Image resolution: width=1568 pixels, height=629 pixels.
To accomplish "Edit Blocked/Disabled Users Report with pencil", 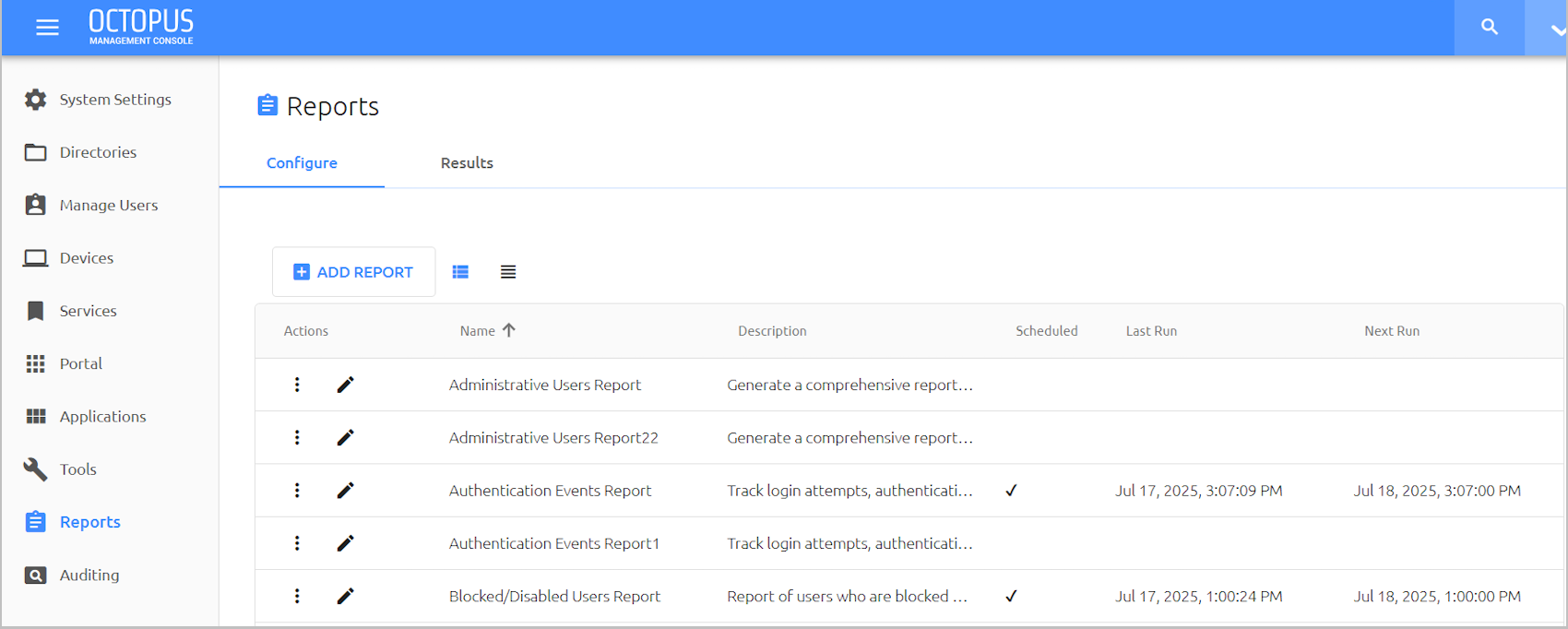I will [x=345, y=596].
